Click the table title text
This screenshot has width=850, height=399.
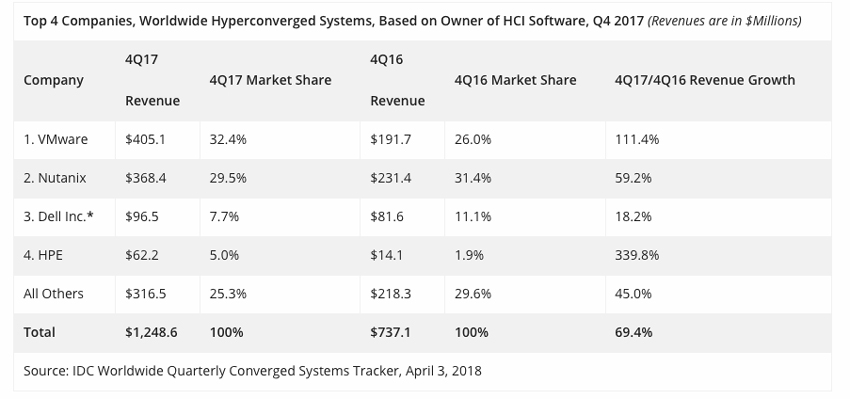413,21
